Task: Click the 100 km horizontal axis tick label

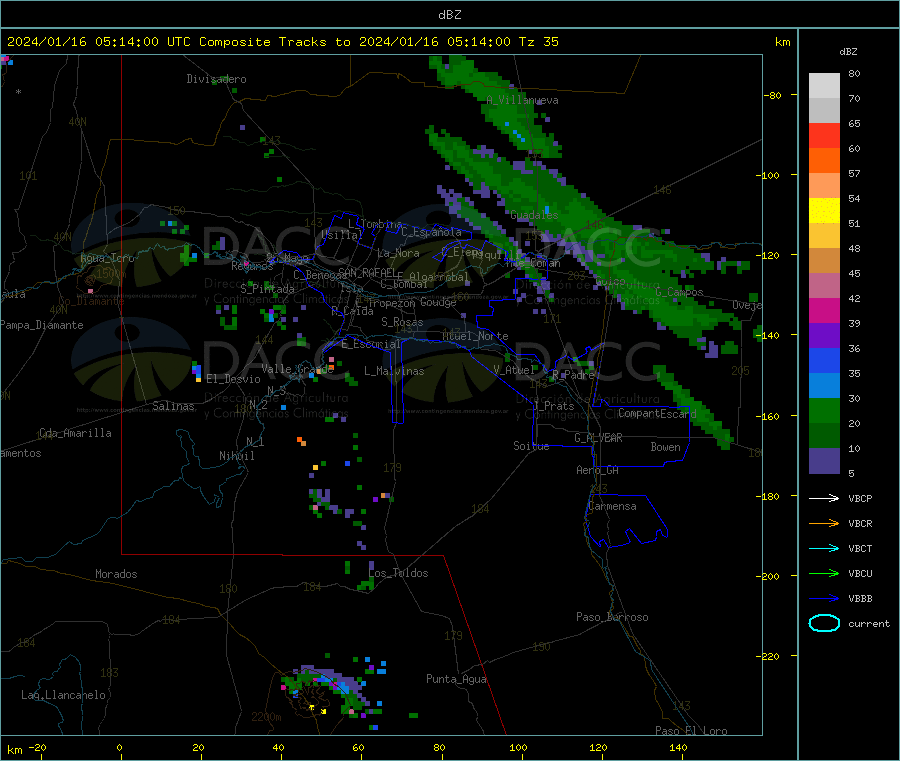Action: 518,747
